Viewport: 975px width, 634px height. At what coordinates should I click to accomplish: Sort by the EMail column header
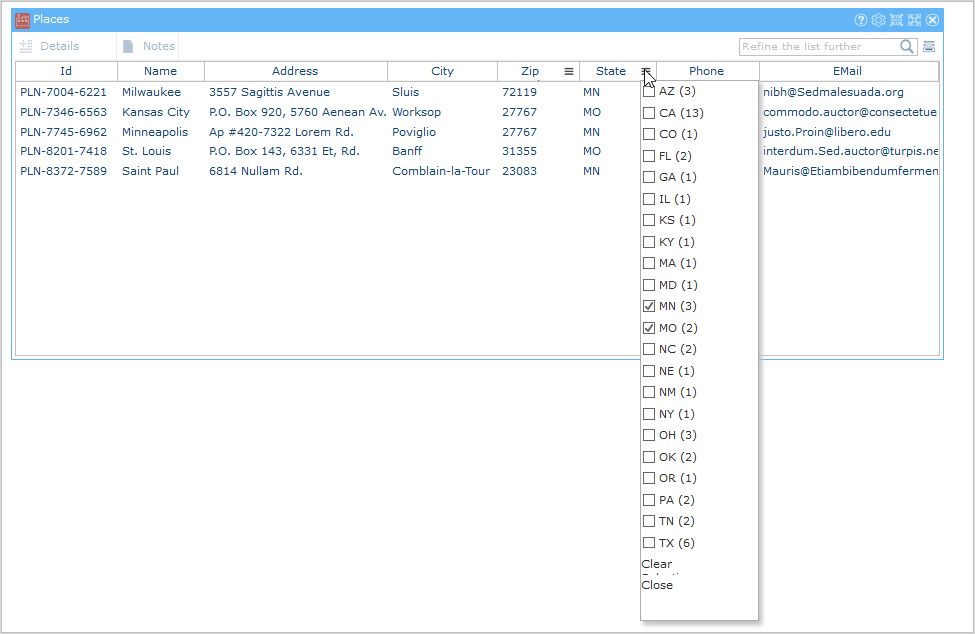coord(848,71)
